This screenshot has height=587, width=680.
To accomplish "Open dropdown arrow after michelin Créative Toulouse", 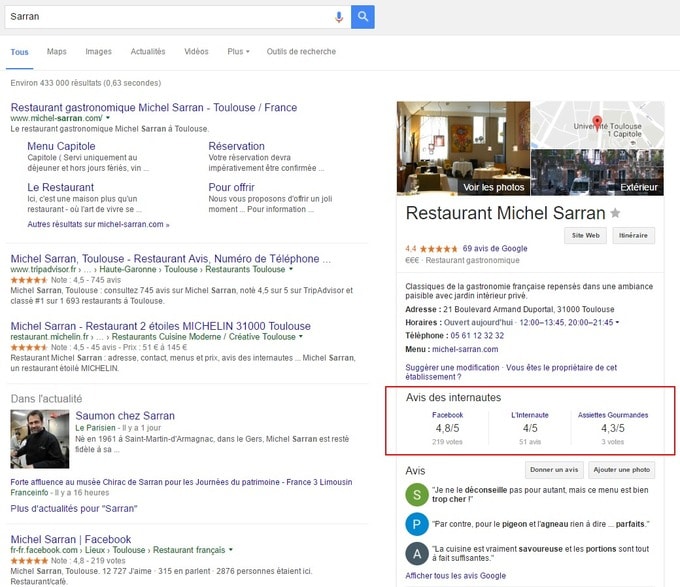I will click(301, 337).
